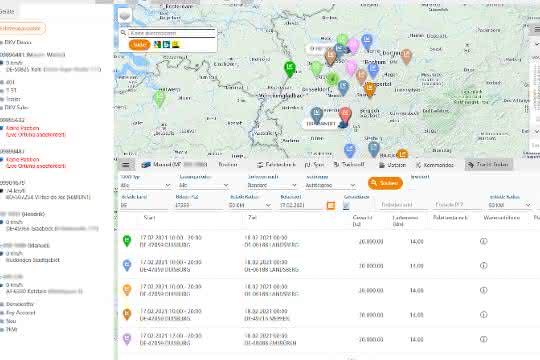Select the Trailer group in sidebar
Image resolution: width=540 pixels, height=360 pixels.
[x=11, y=99]
